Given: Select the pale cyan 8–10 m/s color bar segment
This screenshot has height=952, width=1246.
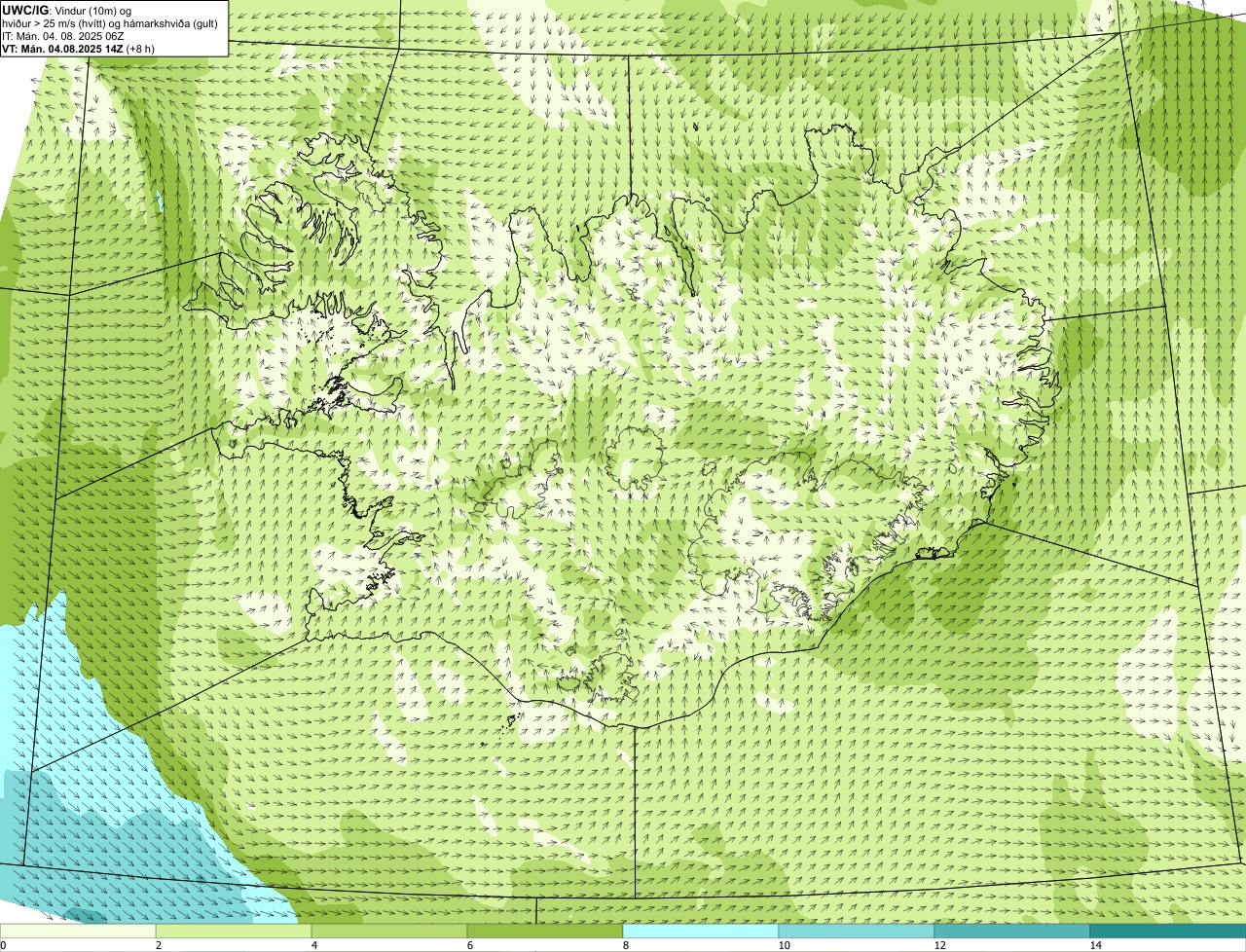Looking at the screenshot, I should coord(701,931).
